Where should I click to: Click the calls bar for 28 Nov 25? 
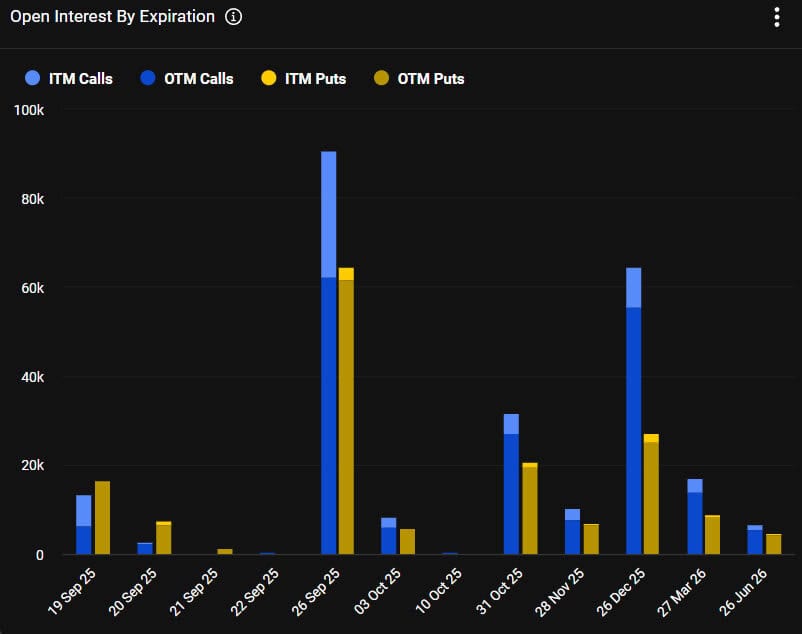[572, 530]
